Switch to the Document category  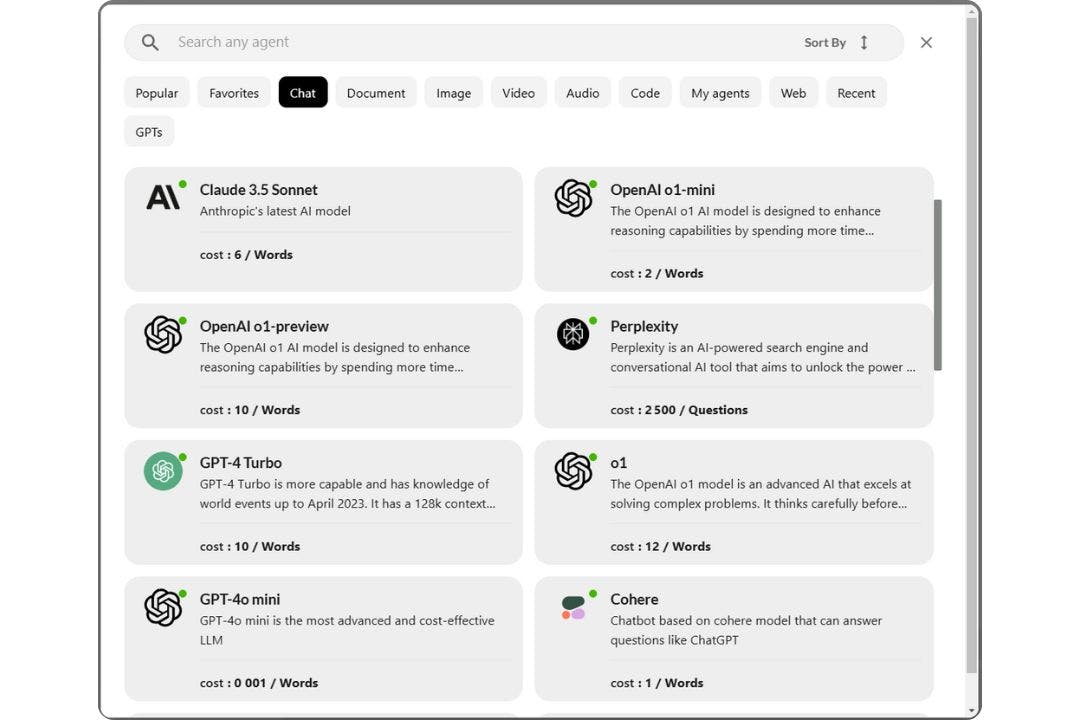click(x=375, y=92)
